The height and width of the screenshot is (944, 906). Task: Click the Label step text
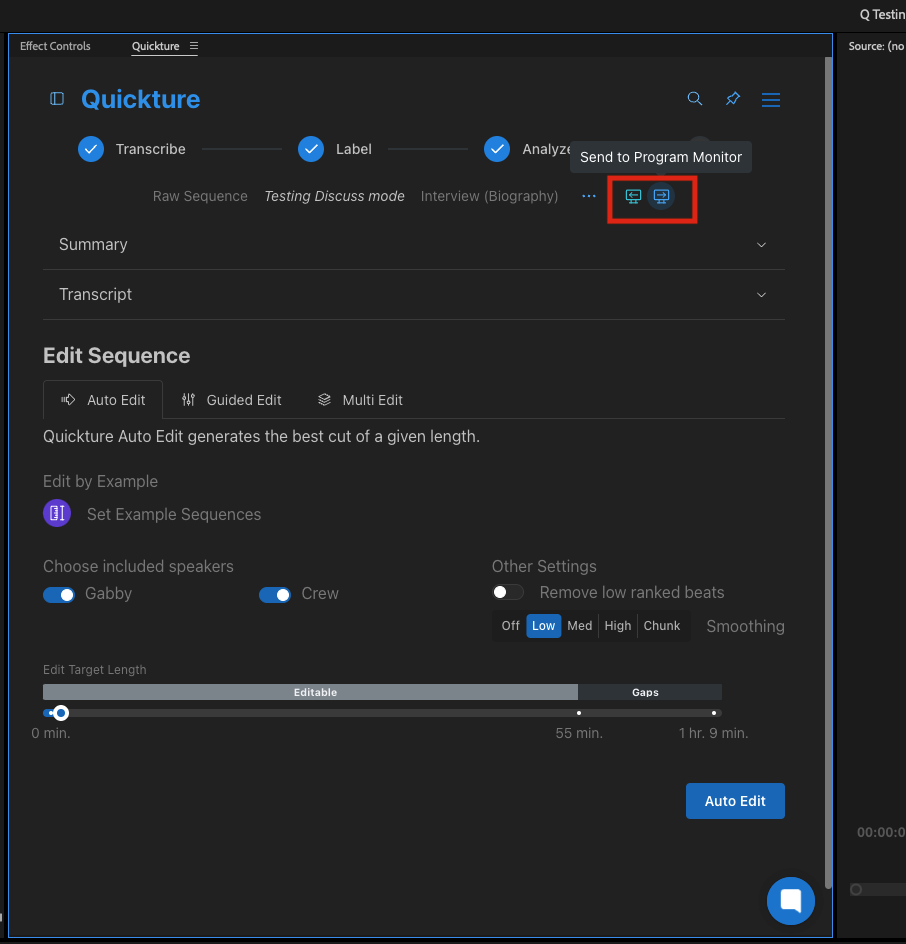tap(353, 149)
